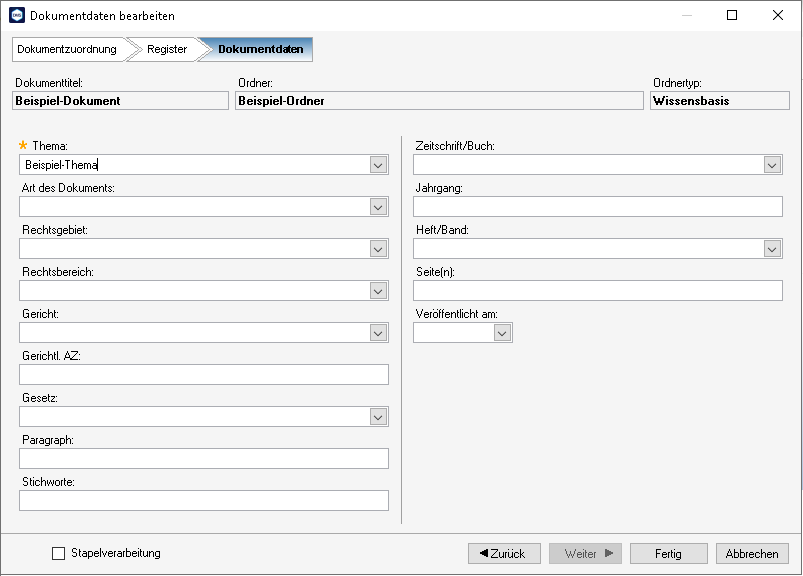This screenshot has height=576, width=803.
Task: Open the Thema dropdown arrow
Action: [x=378, y=165]
